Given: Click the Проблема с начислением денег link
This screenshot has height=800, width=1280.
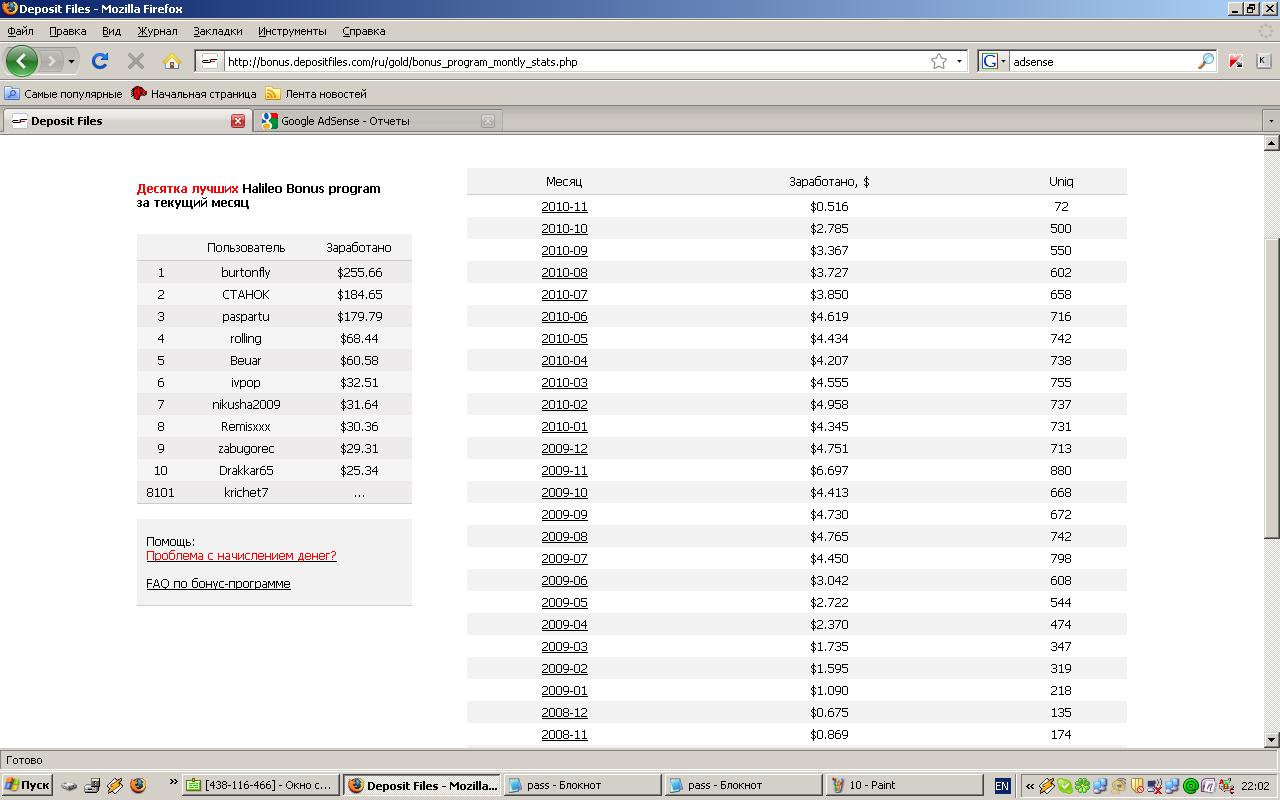Looking at the screenshot, I should (x=241, y=556).
